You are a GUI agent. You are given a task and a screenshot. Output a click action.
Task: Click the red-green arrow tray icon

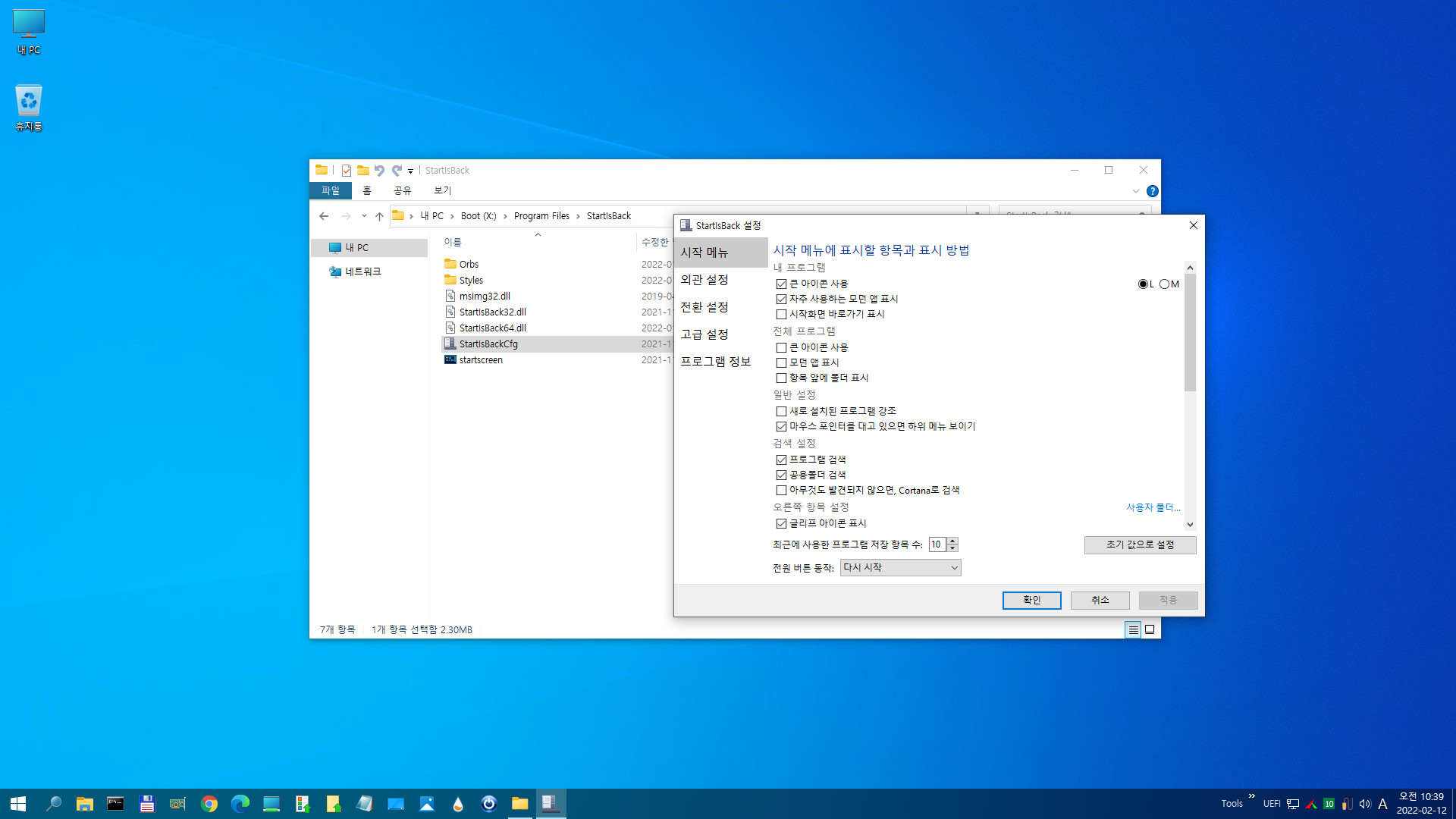(1311, 804)
